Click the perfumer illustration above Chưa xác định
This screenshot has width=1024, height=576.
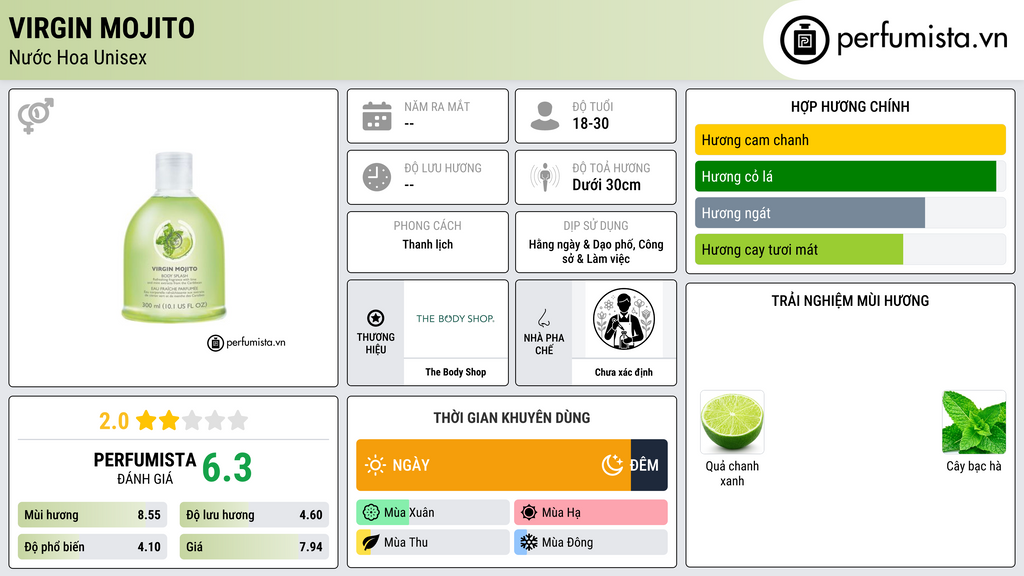click(x=624, y=319)
